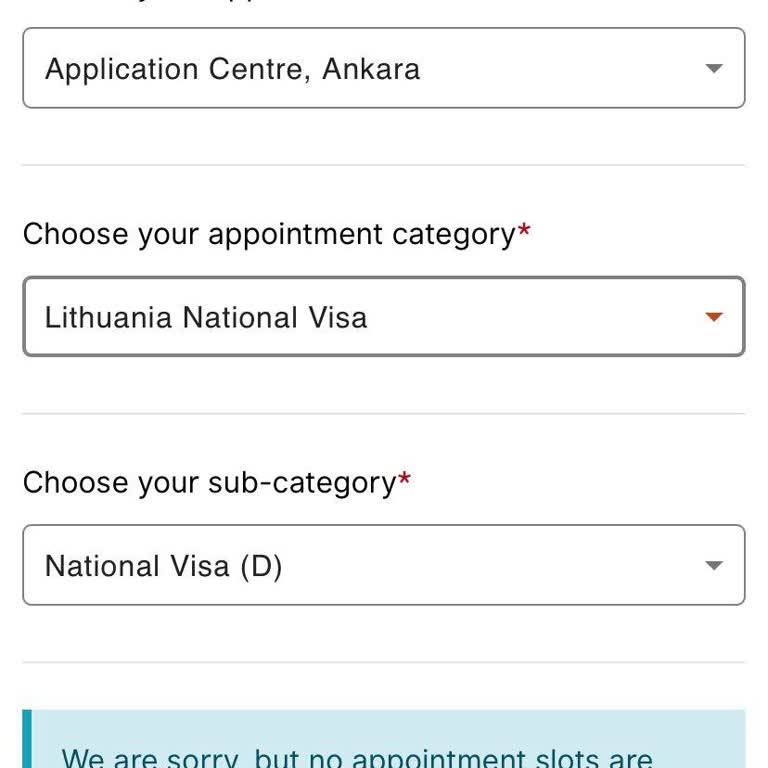Click the no appointment slots notice banner
This screenshot has width=768, height=768.
click(383, 740)
